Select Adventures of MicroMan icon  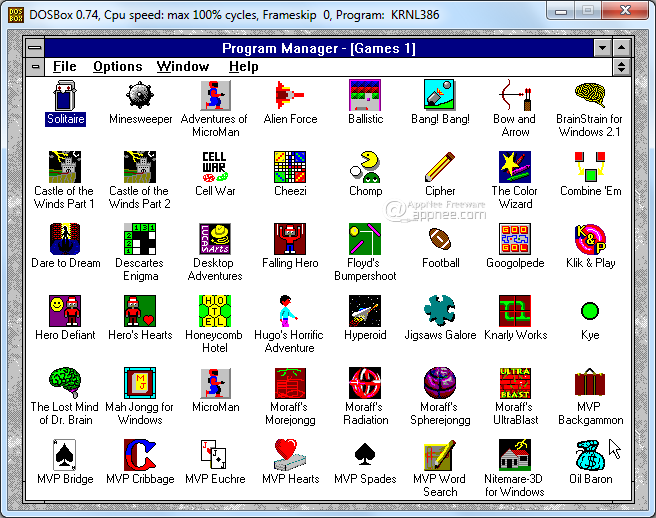click(215, 95)
